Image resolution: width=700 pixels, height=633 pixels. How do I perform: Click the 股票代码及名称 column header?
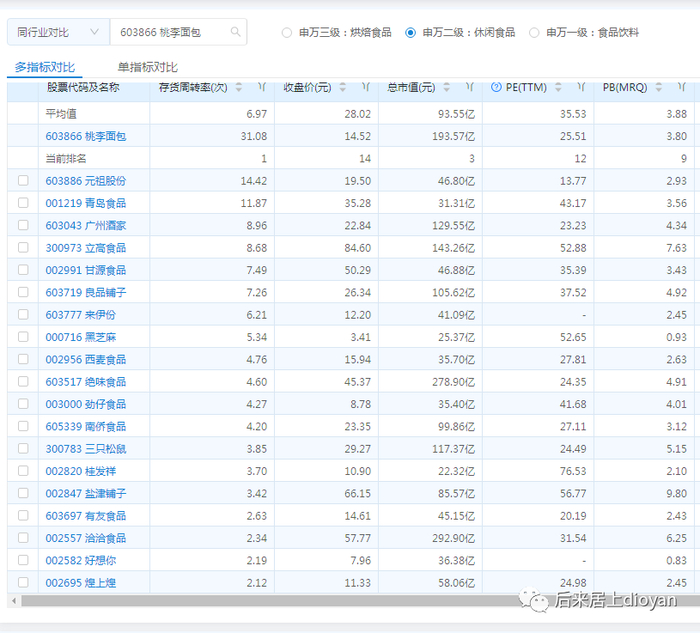83,87
